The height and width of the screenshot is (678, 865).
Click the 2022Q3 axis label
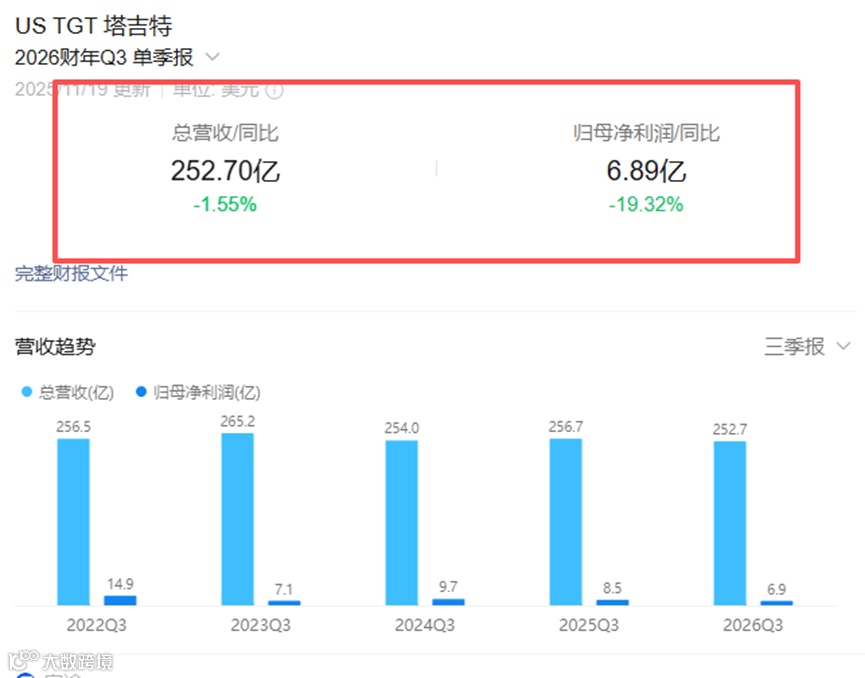point(97,625)
